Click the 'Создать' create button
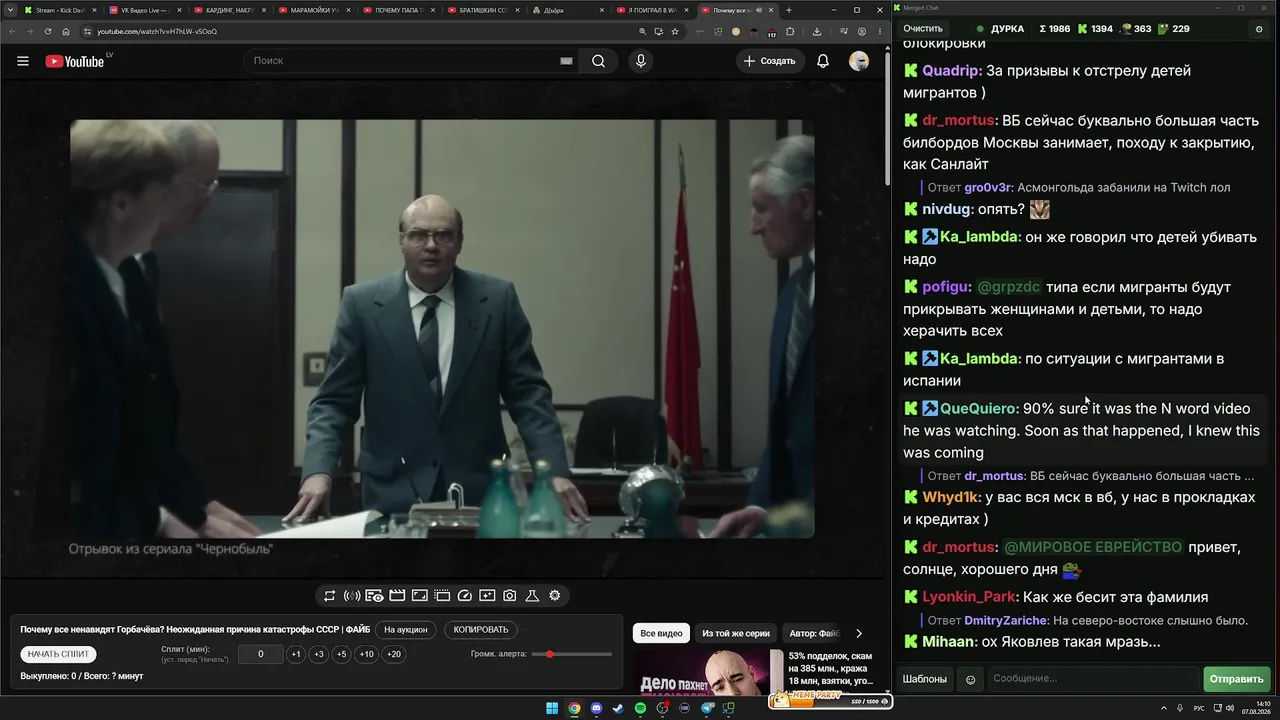1280x720 pixels. coord(770,61)
